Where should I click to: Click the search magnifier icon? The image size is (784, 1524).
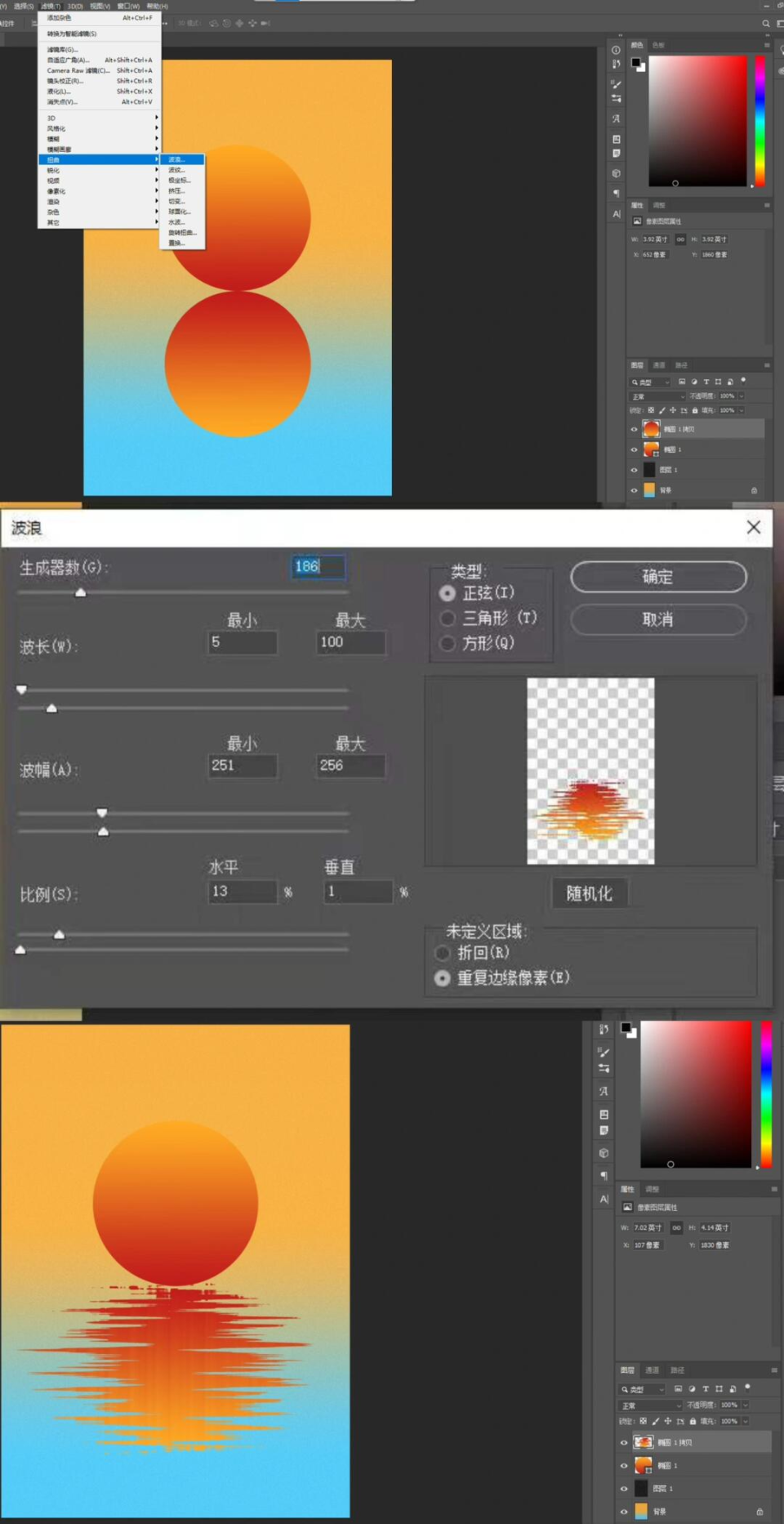pos(766,24)
